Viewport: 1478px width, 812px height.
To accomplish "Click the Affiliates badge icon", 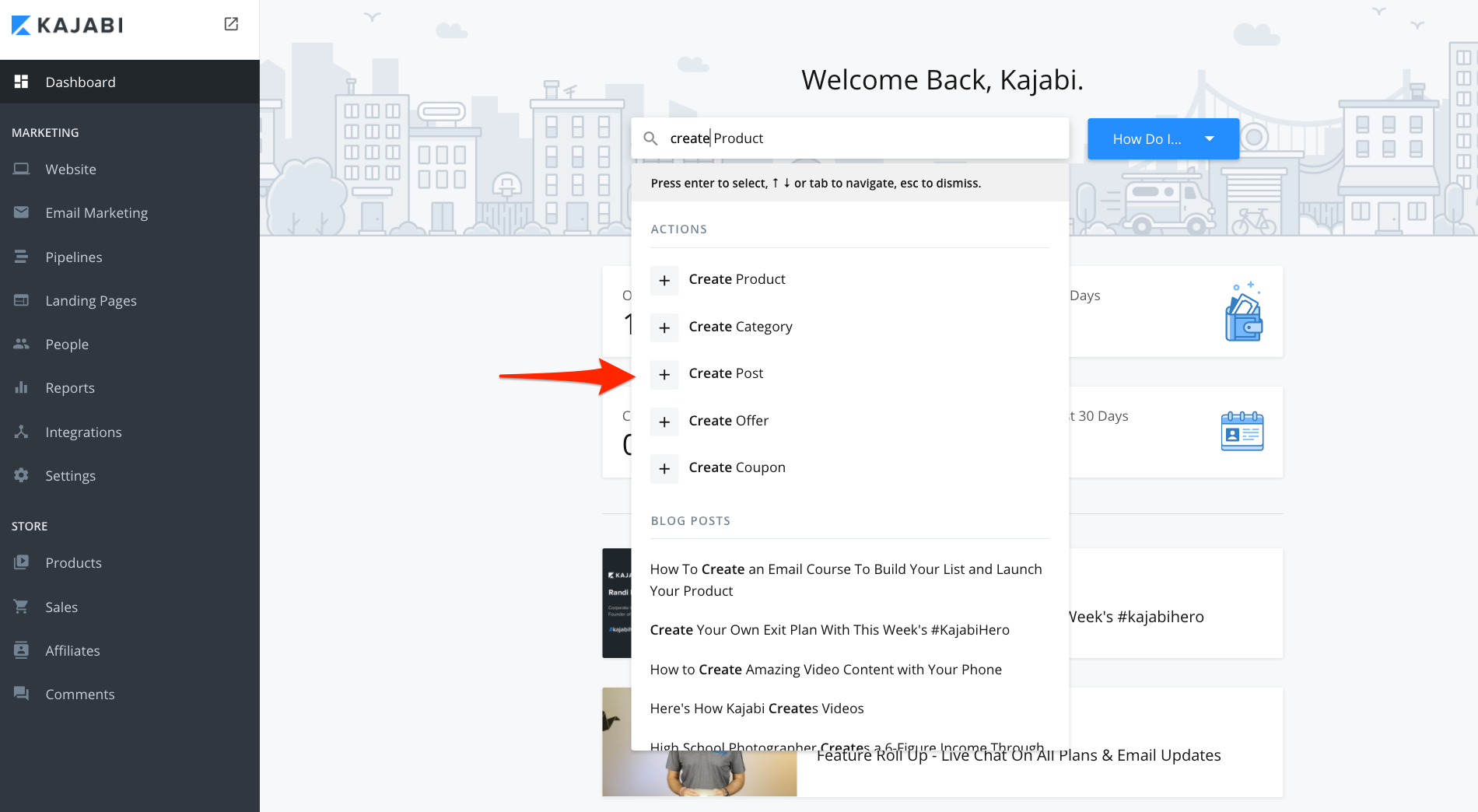I will 21,650.
